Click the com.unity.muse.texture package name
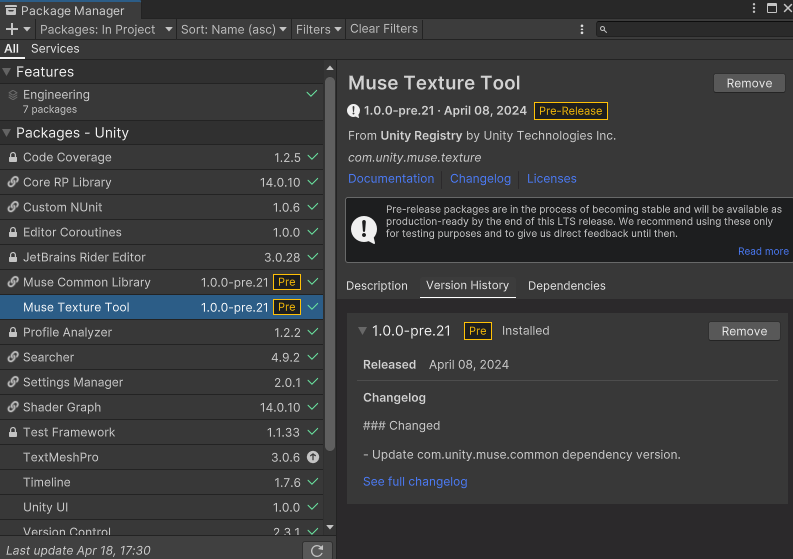 [x=415, y=157]
